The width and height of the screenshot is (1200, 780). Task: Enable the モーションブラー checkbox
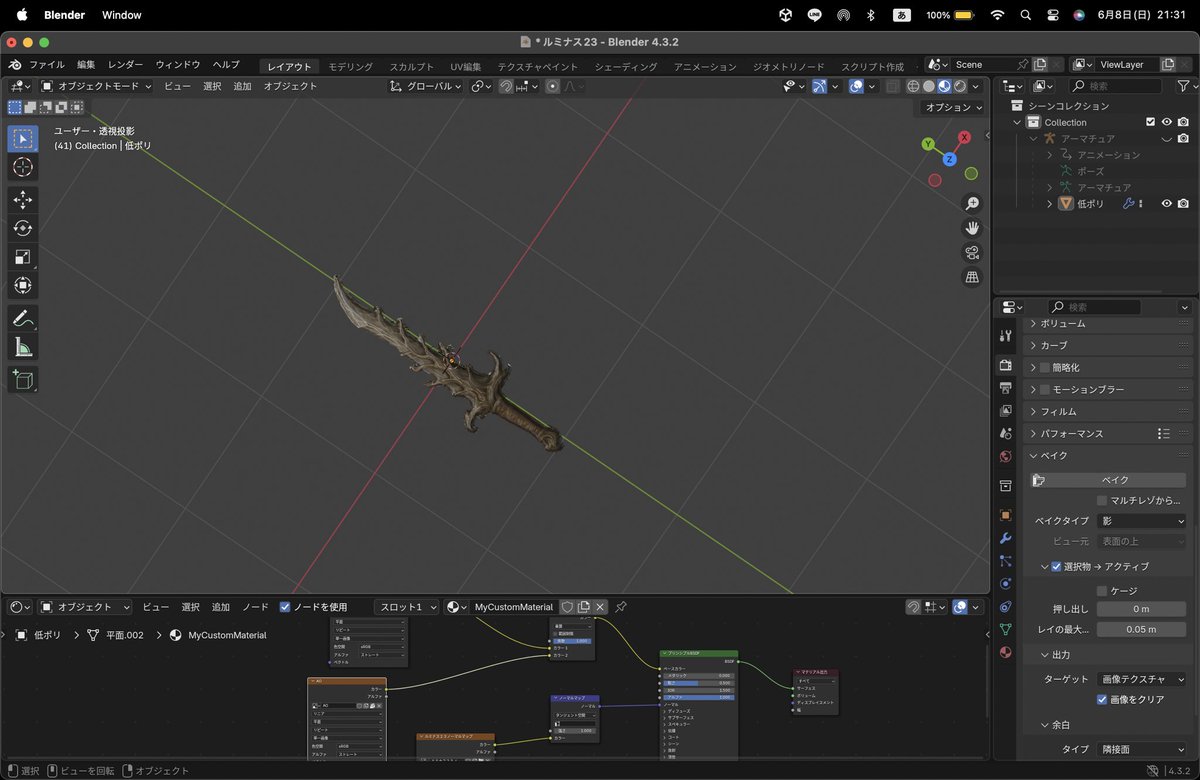[1045, 389]
